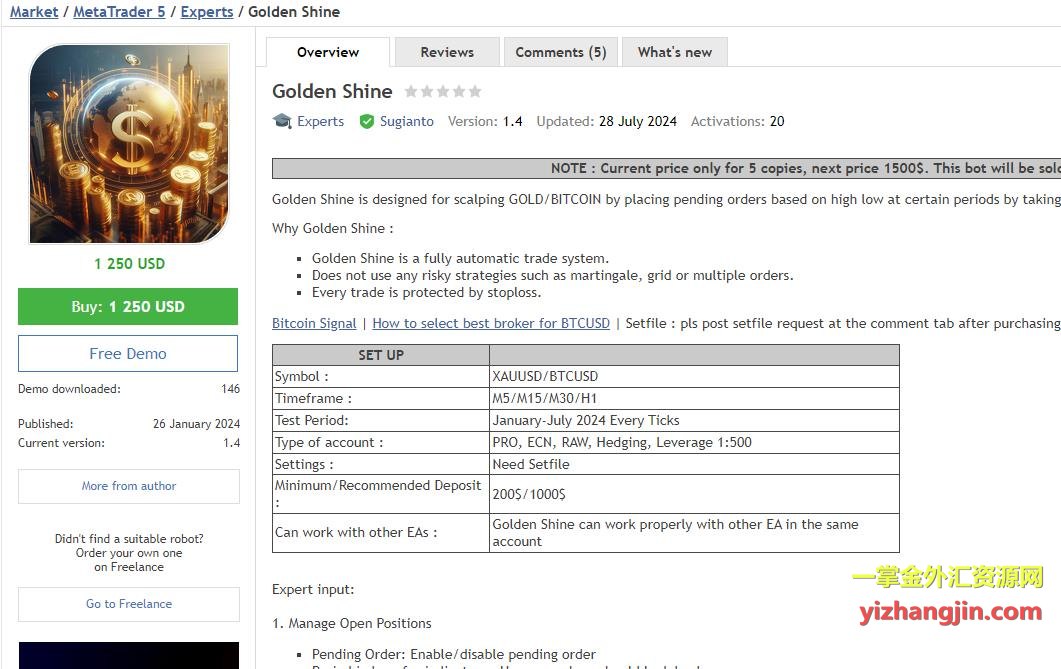The height and width of the screenshot is (669, 1061).
Task: Open the Bitcoin Signal link
Action: 314,323
